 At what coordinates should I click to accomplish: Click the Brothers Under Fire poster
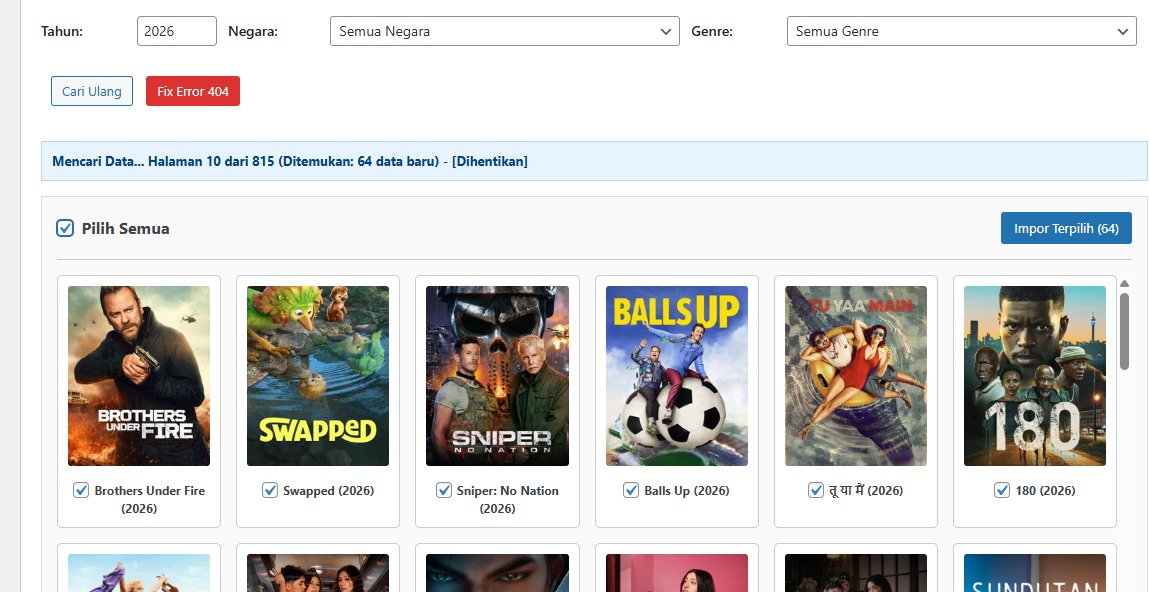point(139,376)
